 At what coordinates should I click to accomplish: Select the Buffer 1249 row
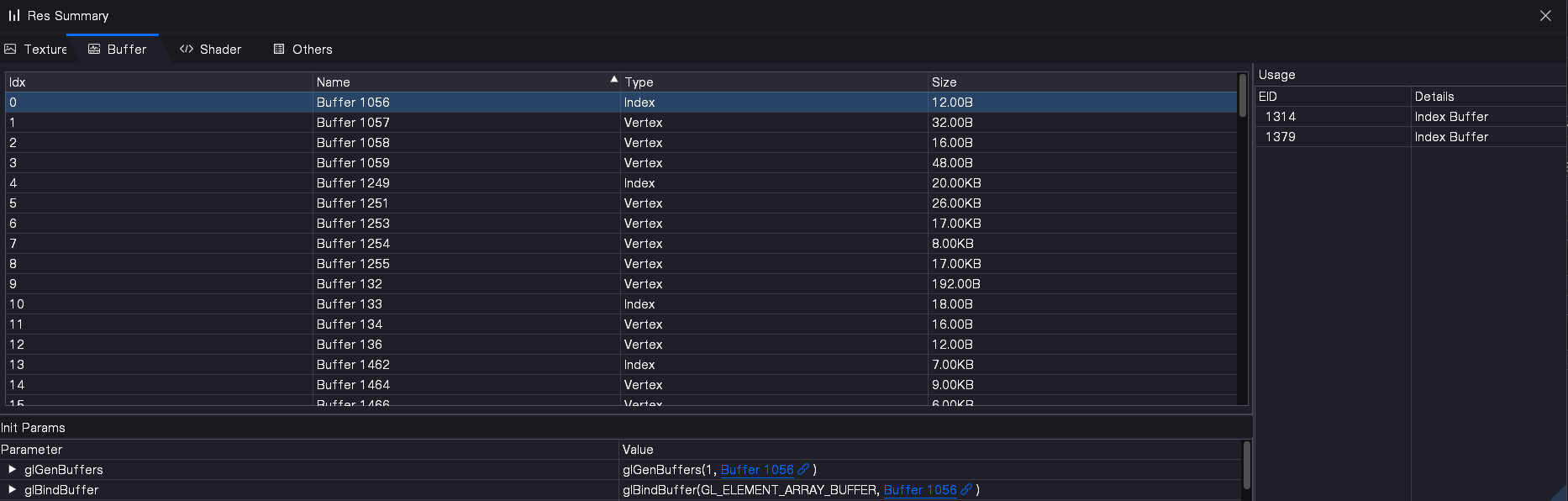pyautogui.click(x=621, y=183)
